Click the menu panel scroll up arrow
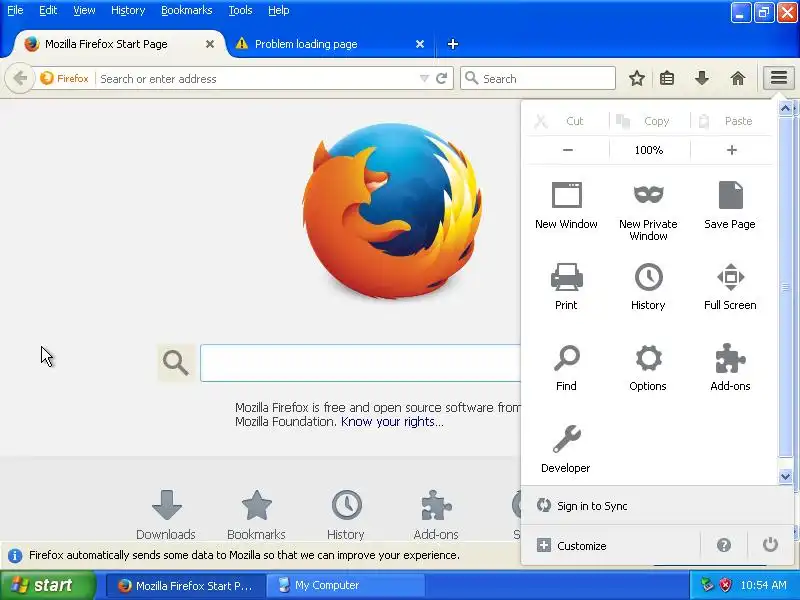 (786, 108)
